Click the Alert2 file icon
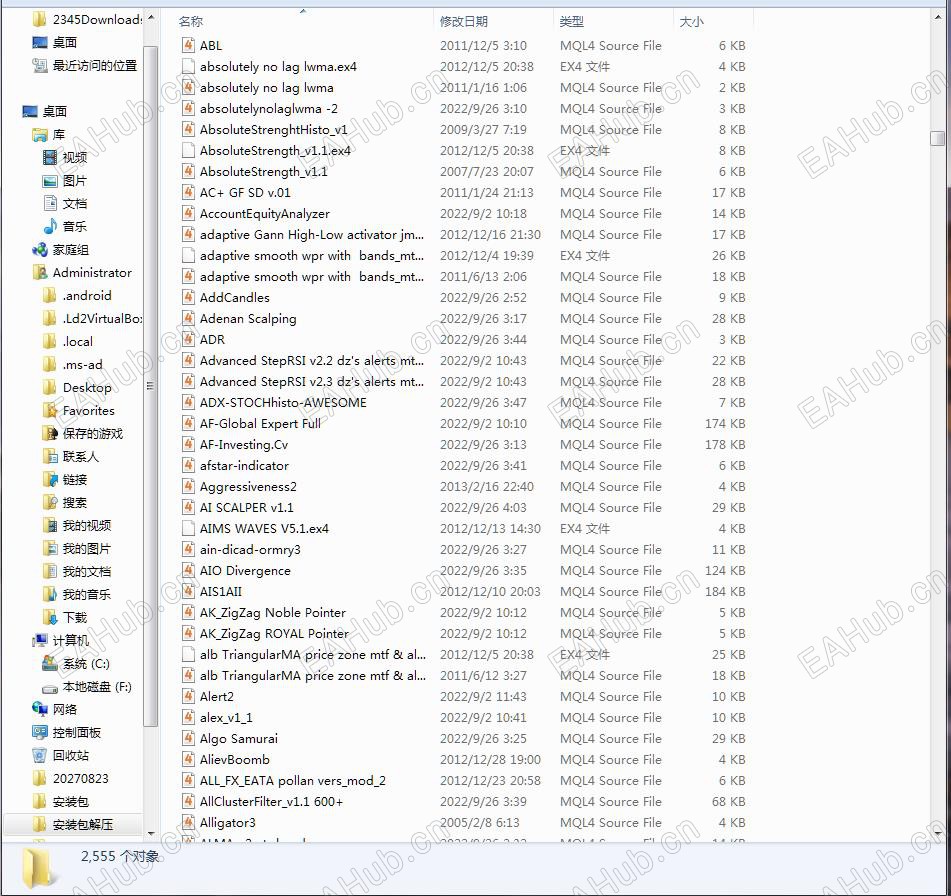Screen dimensions: 951x896 point(188,696)
